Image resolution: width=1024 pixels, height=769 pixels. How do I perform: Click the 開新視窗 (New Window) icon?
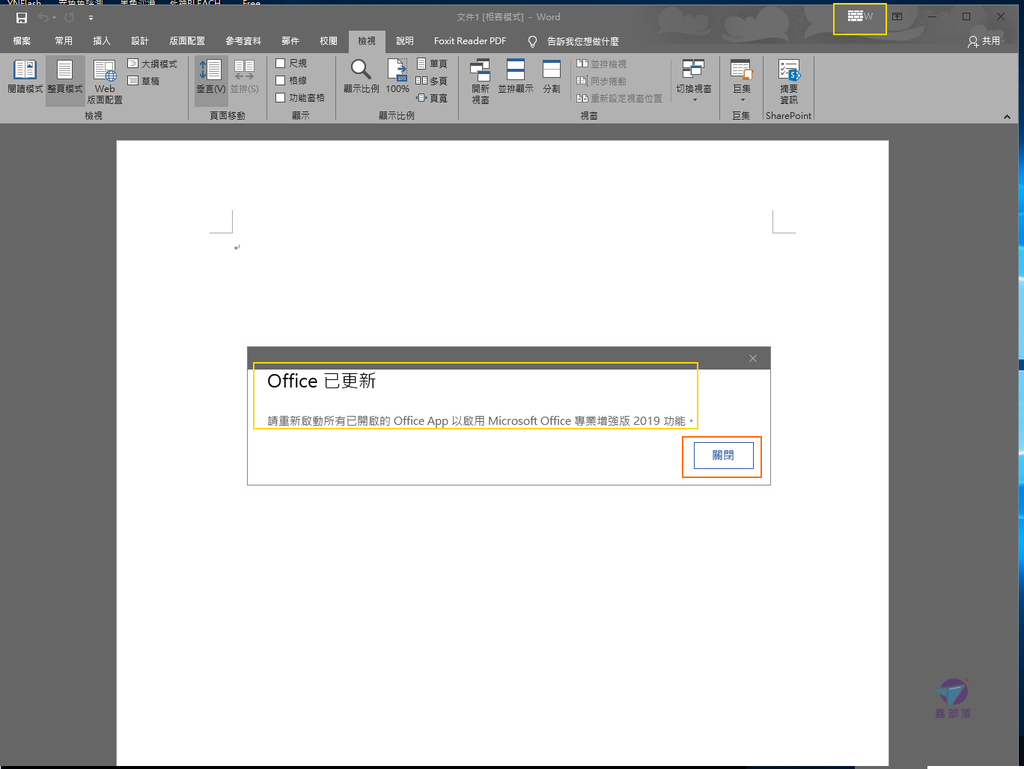[480, 70]
